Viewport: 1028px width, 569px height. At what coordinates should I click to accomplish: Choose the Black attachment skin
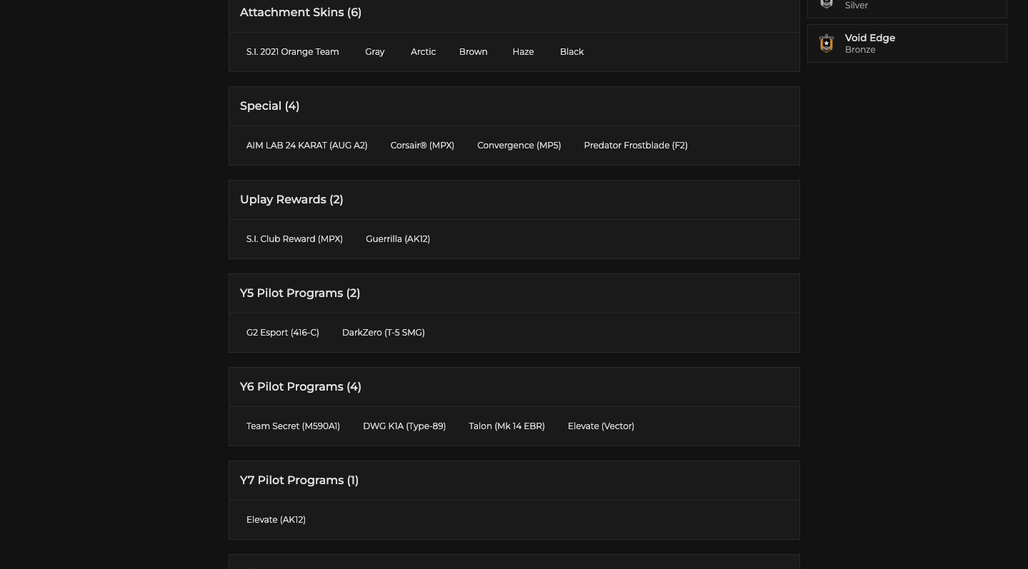pyautogui.click(x=571, y=52)
